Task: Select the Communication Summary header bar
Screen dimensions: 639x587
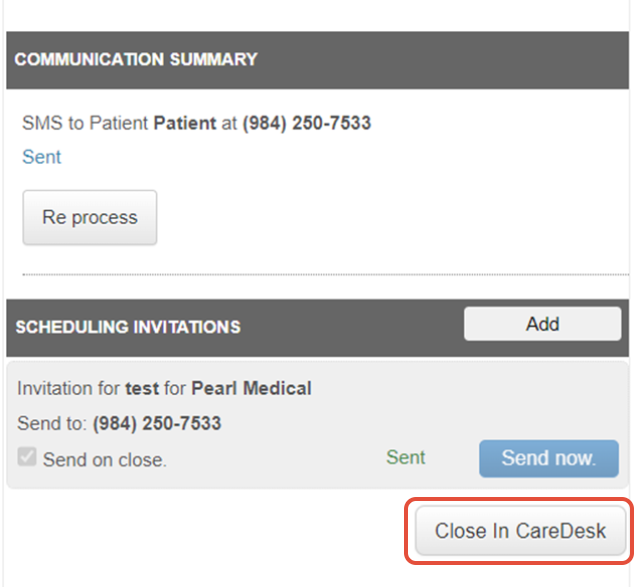Action: (x=320, y=59)
